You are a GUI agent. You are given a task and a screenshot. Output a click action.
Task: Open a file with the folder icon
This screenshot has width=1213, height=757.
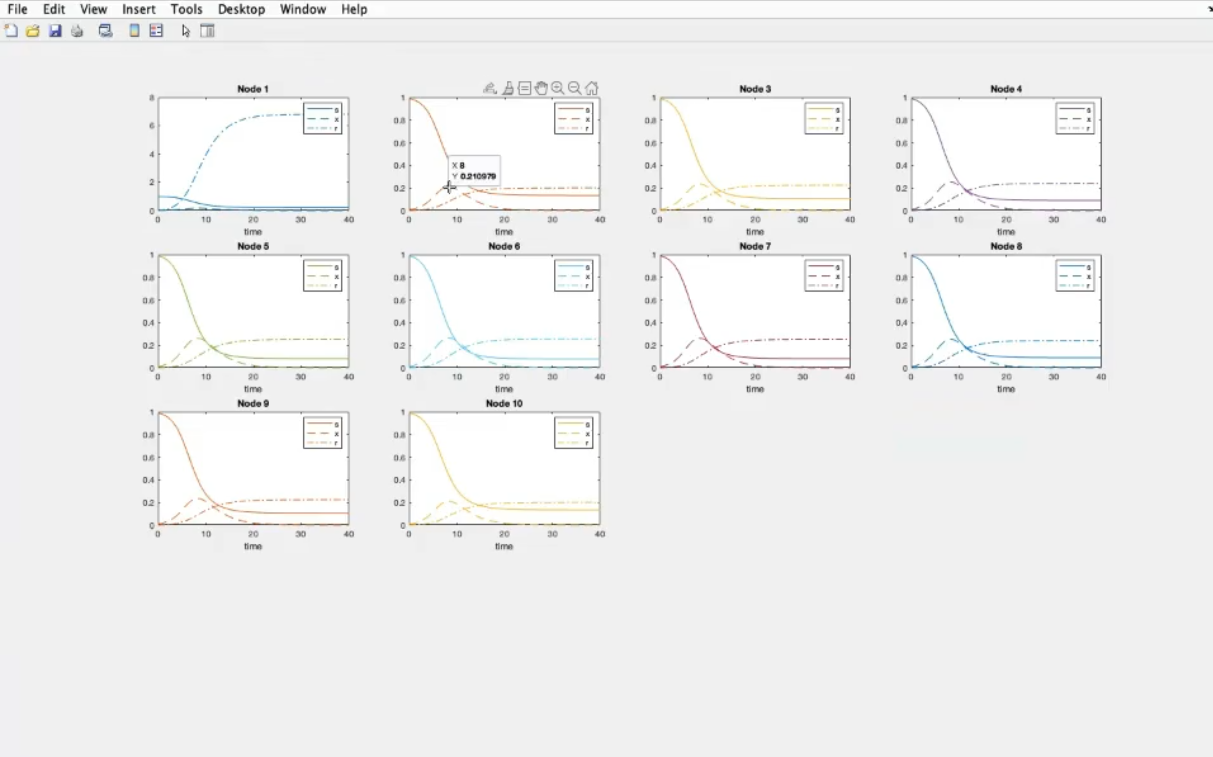pyautogui.click(x=33, y=31)
